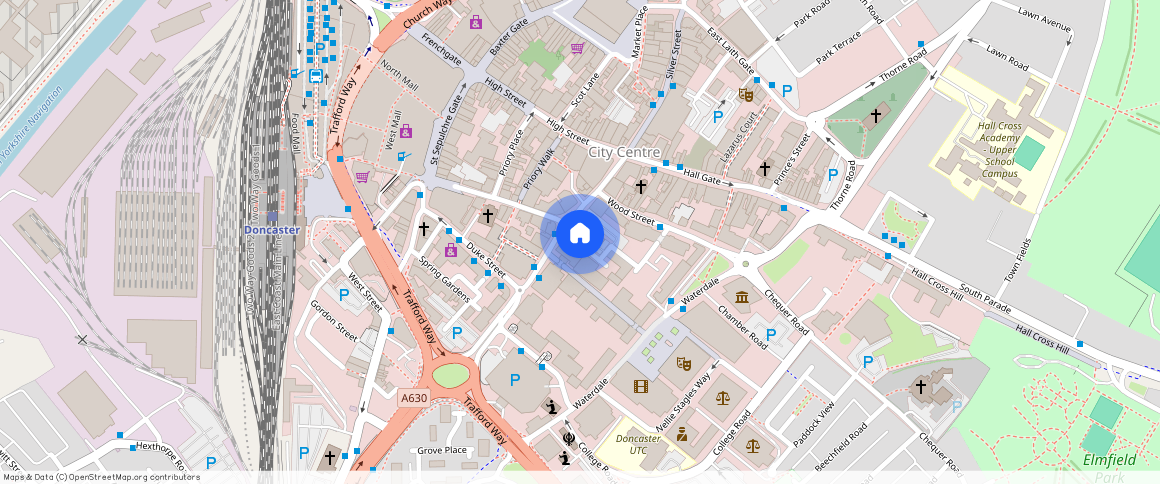Viewport: 1160px width, 484px height.
Task: Click the Doncaster railway station marker
Action: 272,216
